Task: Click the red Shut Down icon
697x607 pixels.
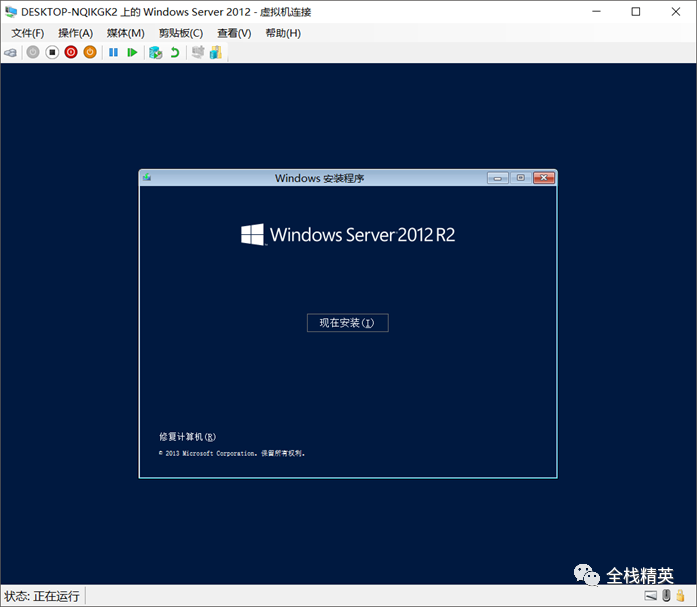Action: click(71, 52)
